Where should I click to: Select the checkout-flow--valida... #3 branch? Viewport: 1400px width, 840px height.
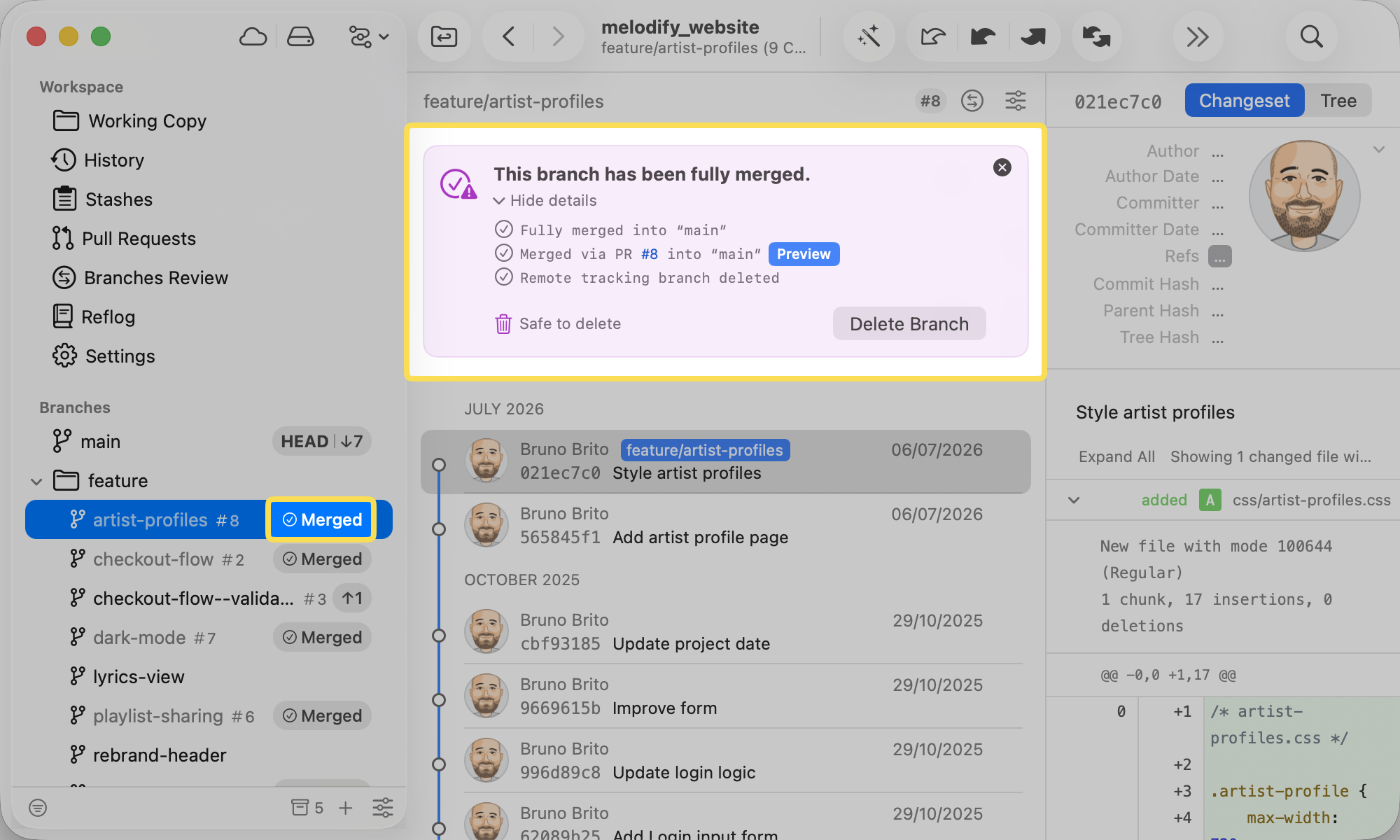(209, 598)
